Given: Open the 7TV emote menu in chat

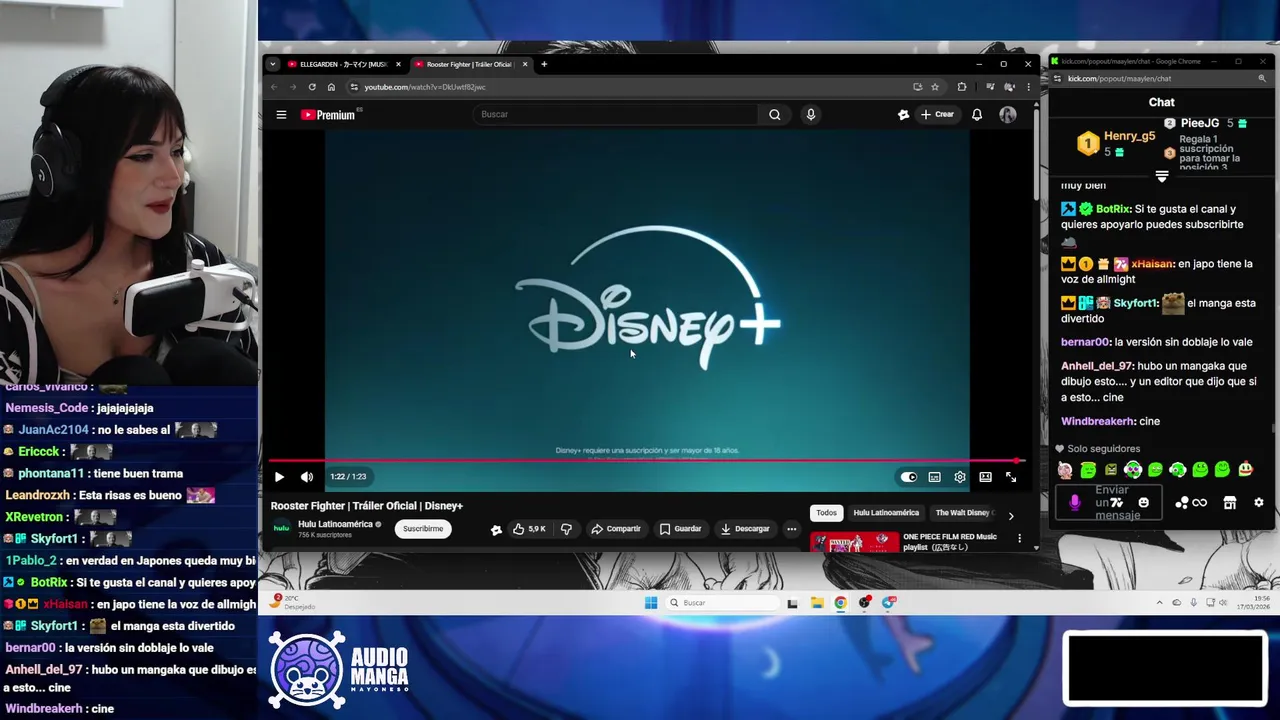Looking at the screenshot, I should point(1116,503).
